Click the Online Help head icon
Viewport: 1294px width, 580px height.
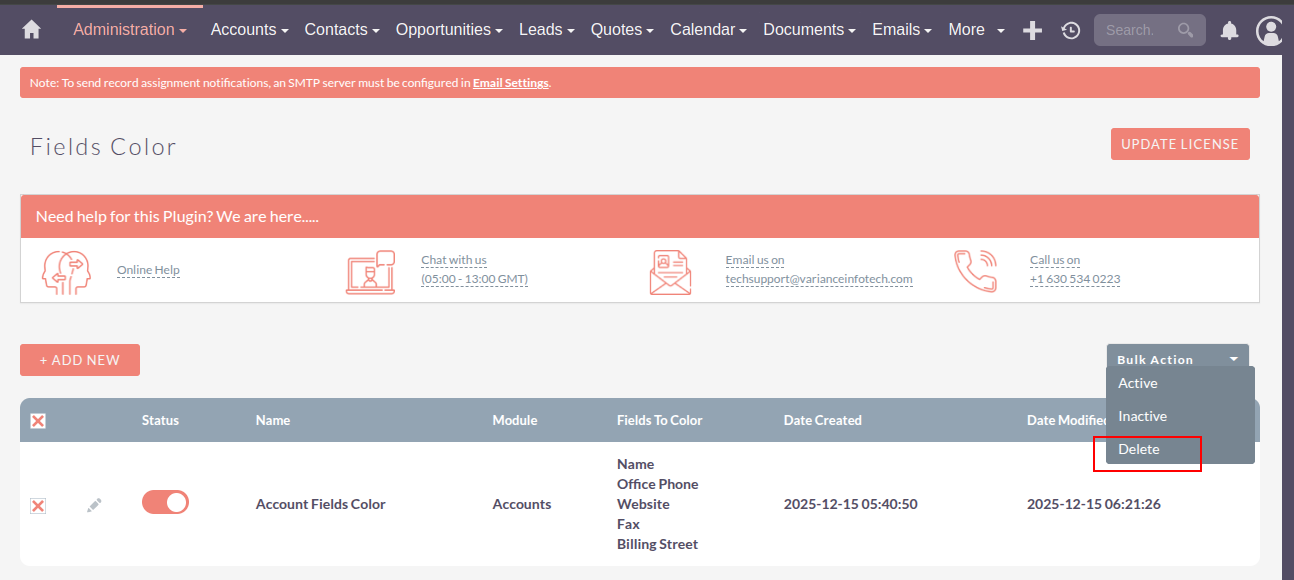pos(66,271)
